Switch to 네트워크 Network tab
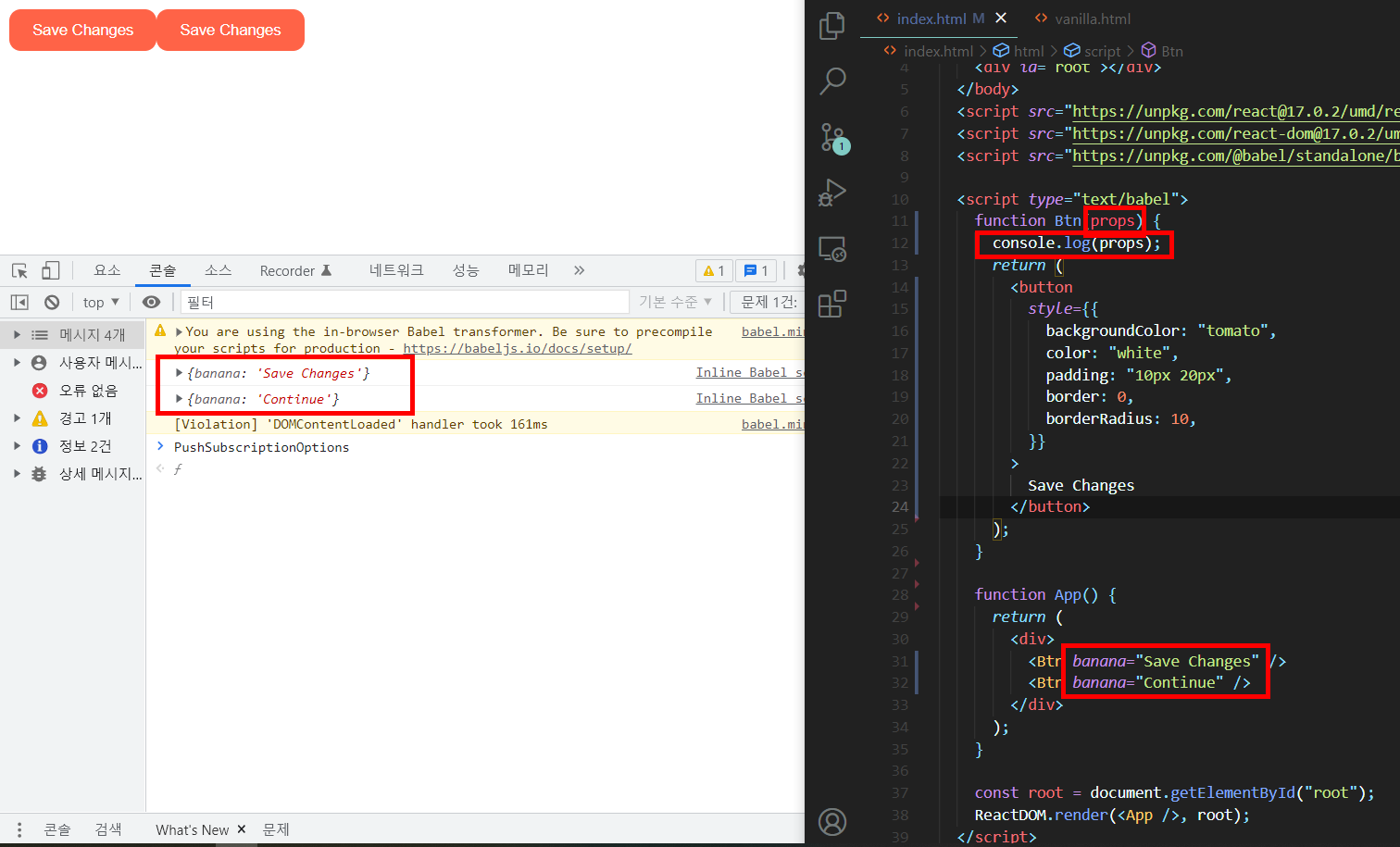This screenshot has width=1400, height=847. (396, 270)
